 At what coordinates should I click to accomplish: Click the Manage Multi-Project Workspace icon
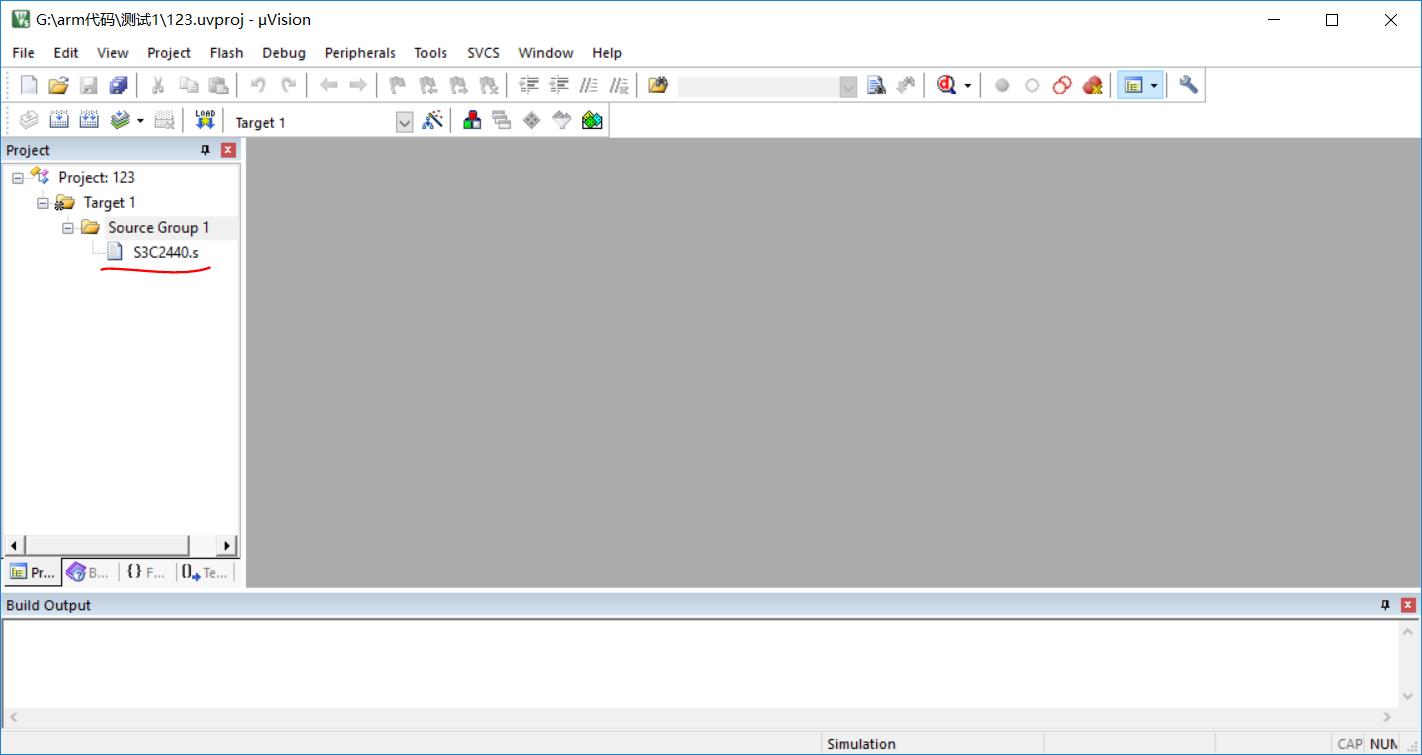(x=502, y=121)
